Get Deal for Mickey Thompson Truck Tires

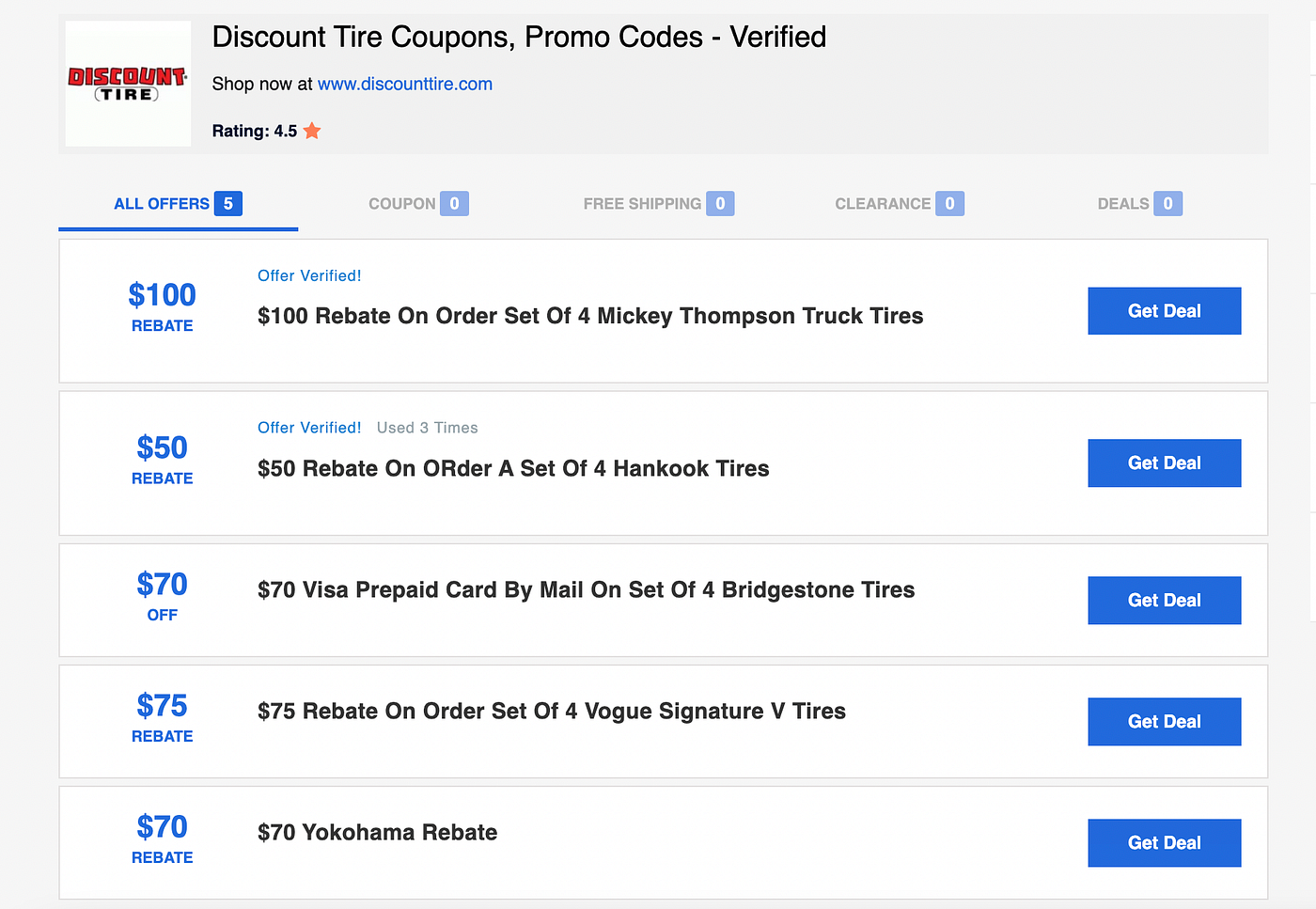pyautogui.click(x=1165, y=311)
